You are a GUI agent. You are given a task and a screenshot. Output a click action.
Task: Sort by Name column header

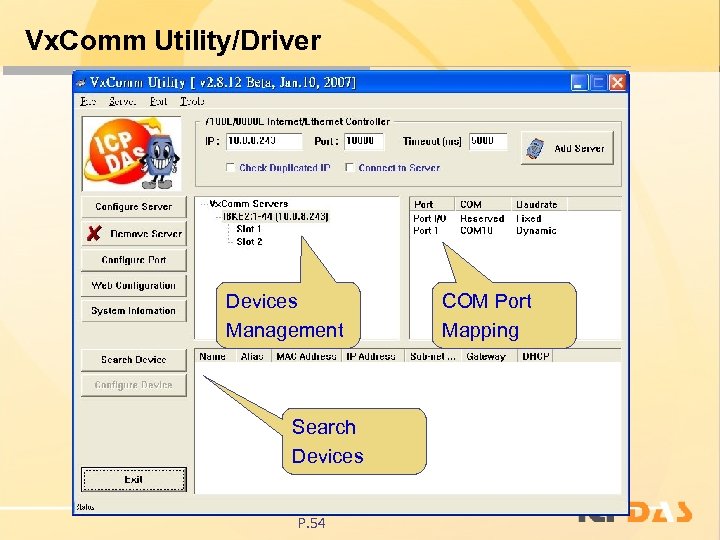pyautogui.click(x=215, y=356)
